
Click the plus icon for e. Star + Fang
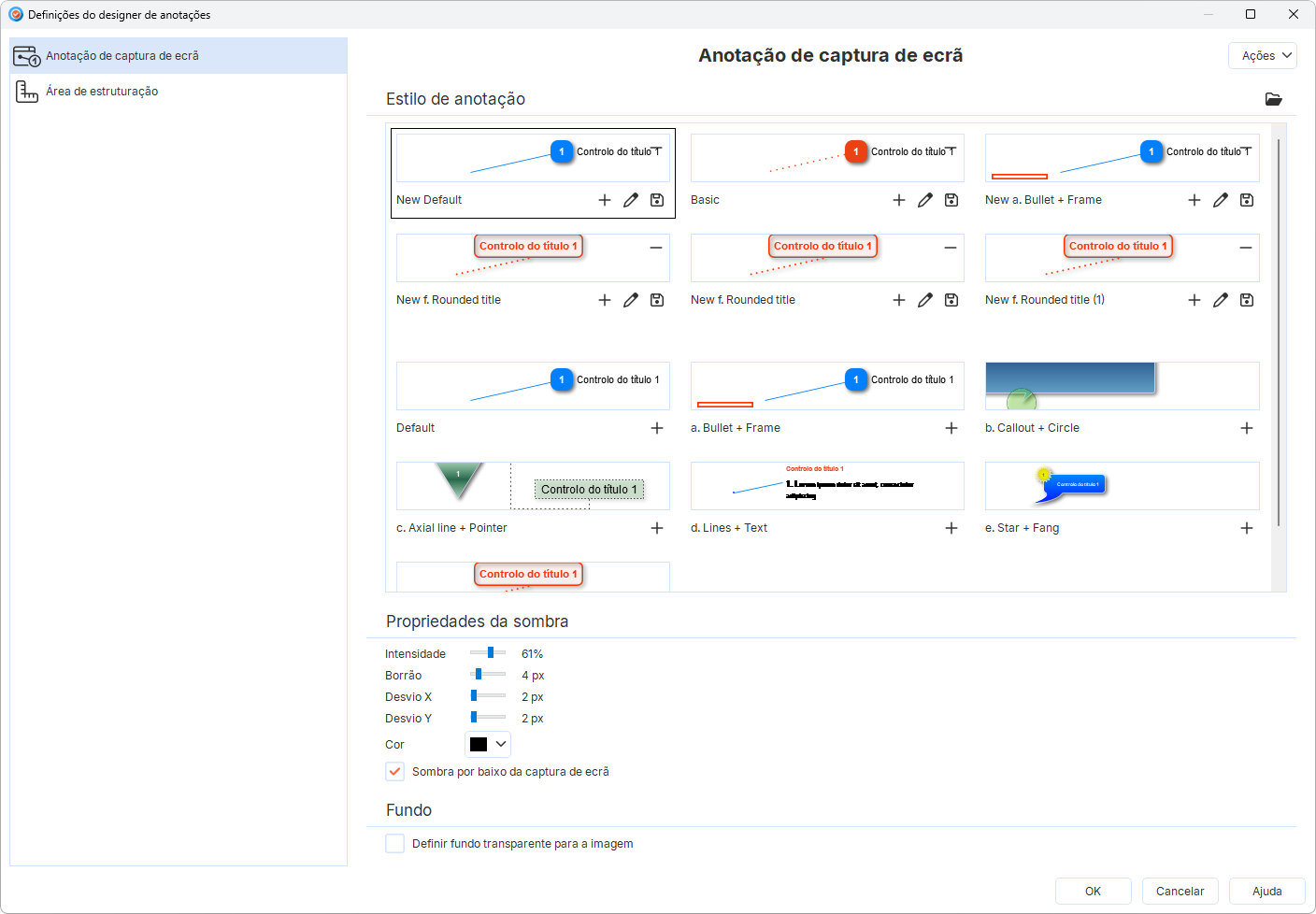click(x=1247, y=528)
